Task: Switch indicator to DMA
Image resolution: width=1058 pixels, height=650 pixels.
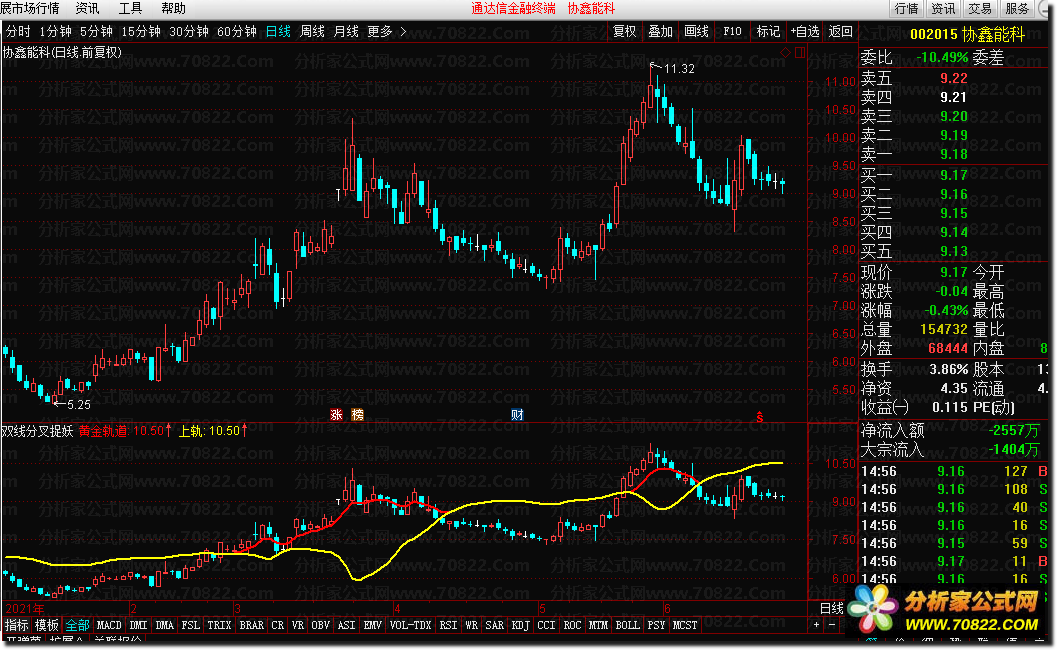Action: point(164,625)
